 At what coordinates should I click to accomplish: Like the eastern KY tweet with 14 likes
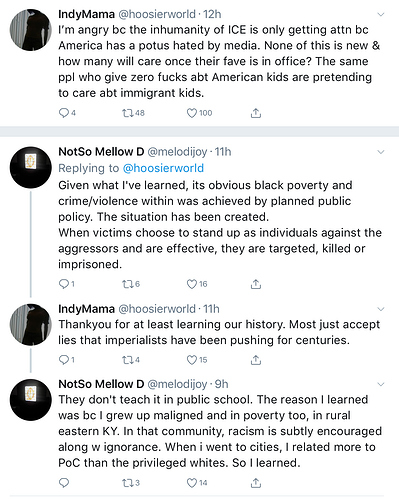tap(192, 483)
